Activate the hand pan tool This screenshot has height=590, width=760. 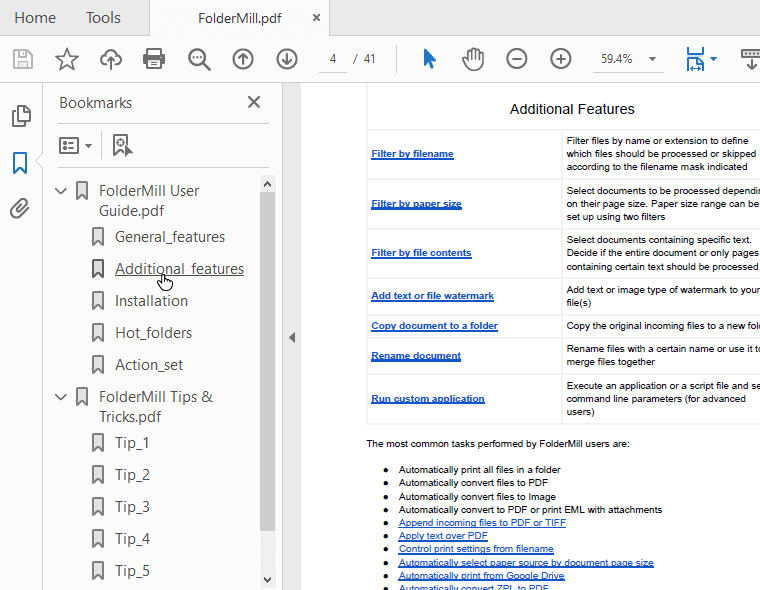click(473, 59)
